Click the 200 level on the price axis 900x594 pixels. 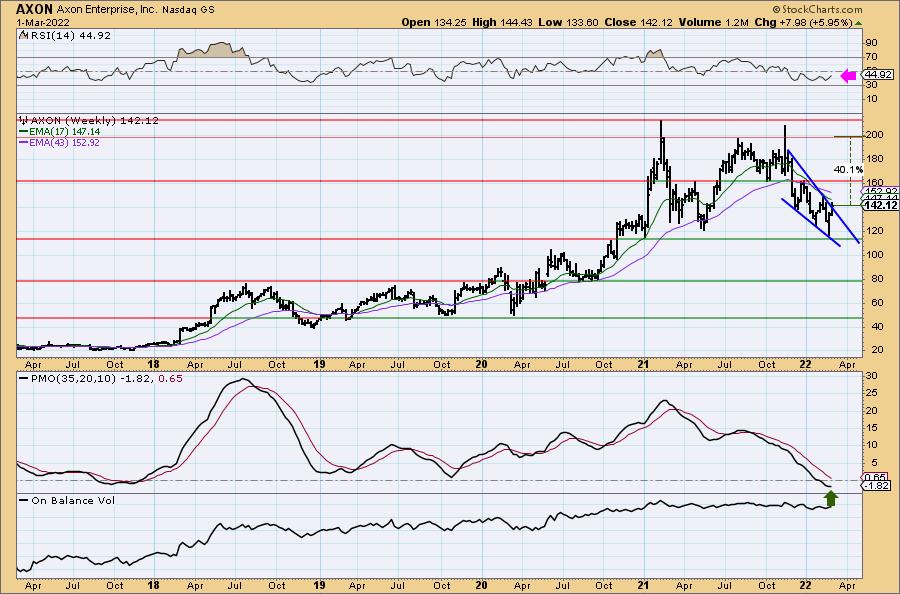tap(875, 135)
